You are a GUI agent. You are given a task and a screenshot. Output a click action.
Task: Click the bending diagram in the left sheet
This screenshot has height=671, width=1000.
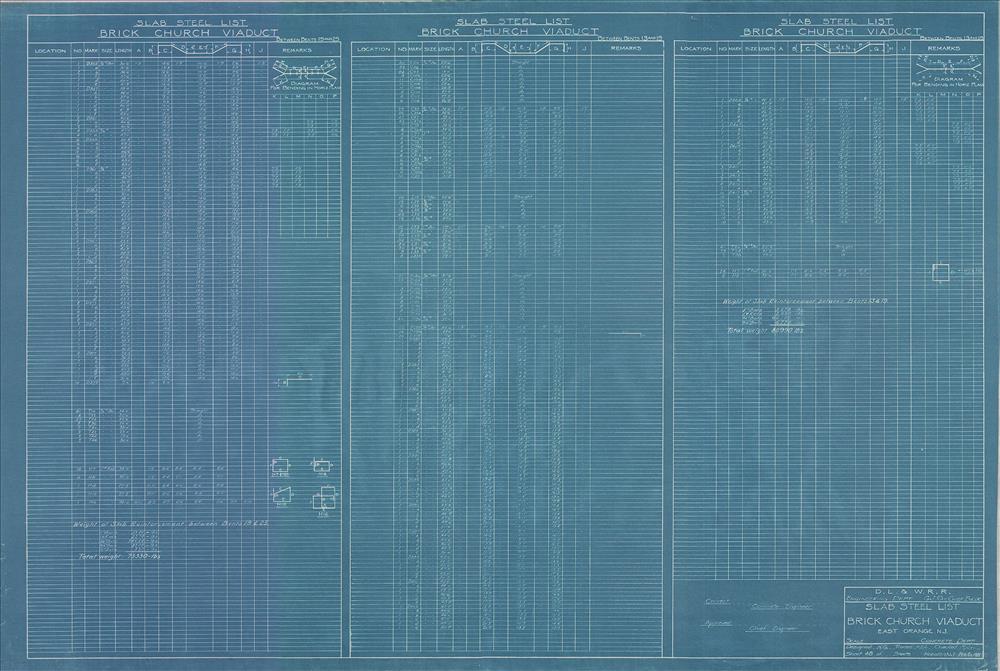(305, 75)
